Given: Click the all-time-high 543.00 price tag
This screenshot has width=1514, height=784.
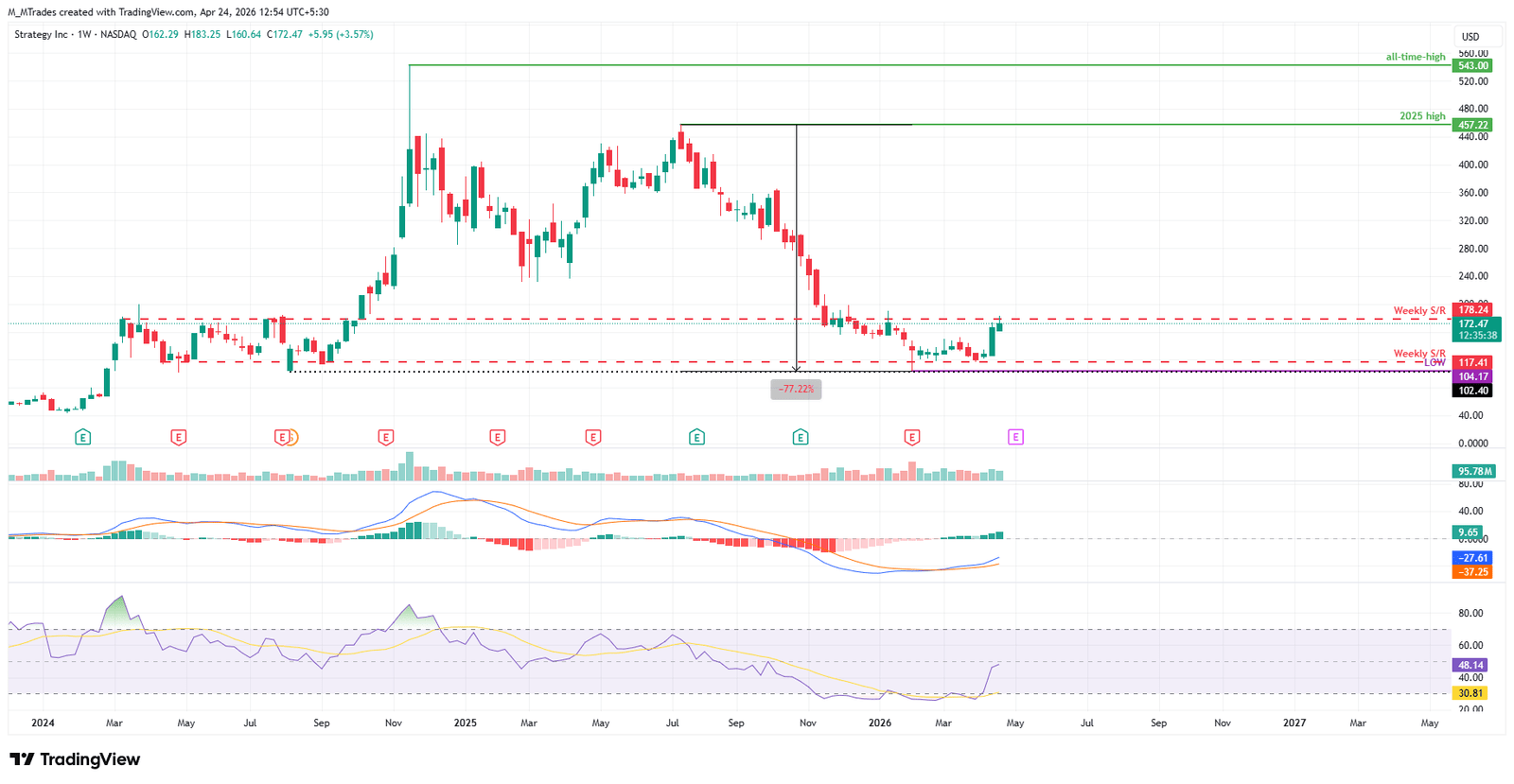Looking at the screenshot, I should pos(1472,65).
